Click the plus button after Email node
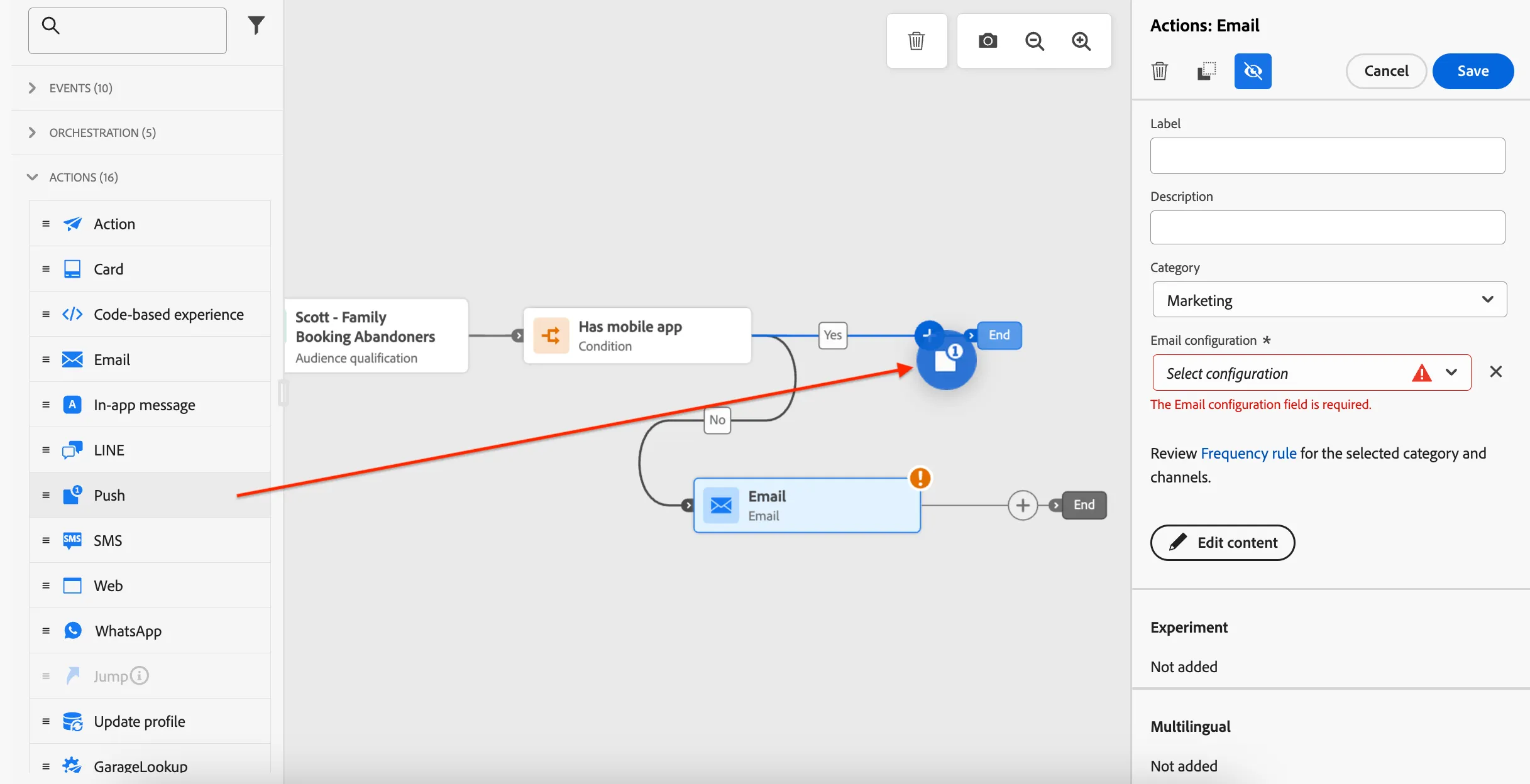This screenshot has height=784, width=1530. [x=1023, y=505]
